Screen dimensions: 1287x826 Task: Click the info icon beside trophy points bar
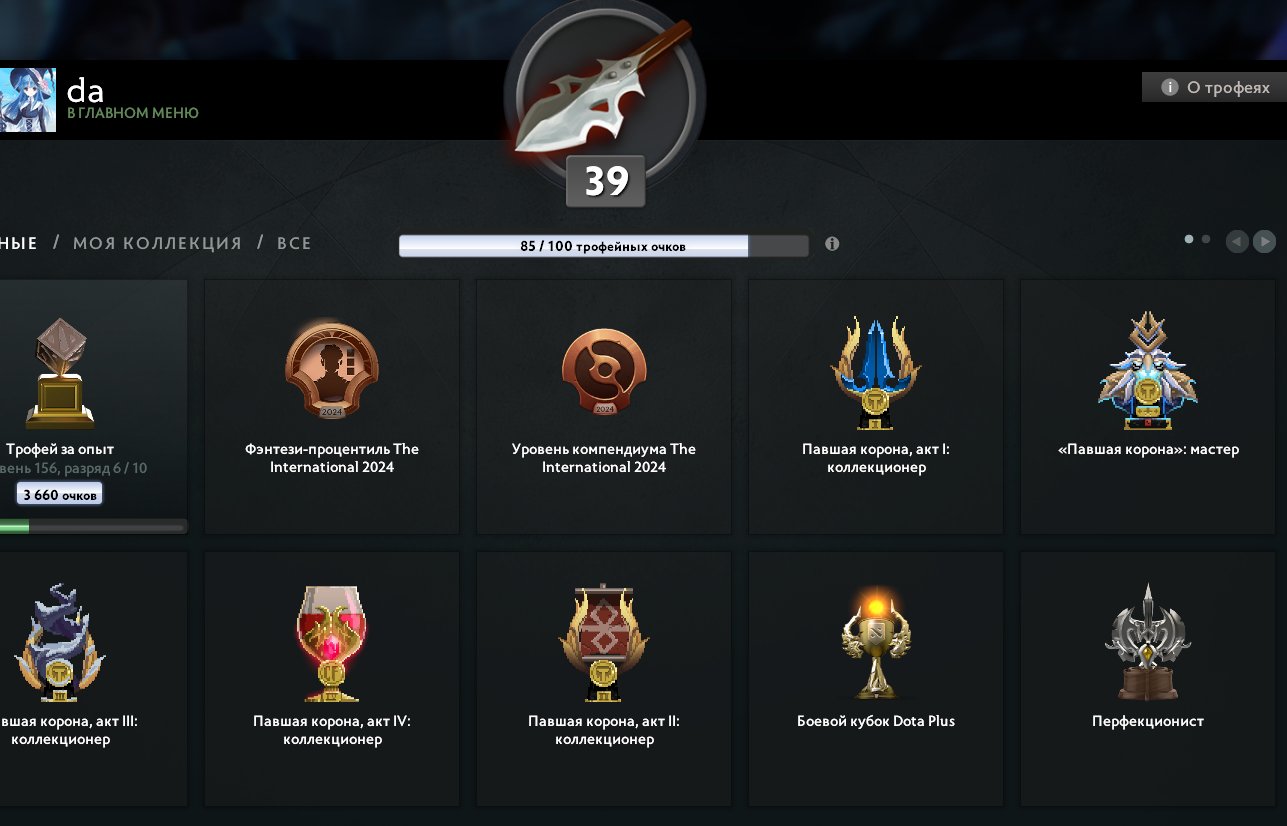click(x=832, y=244)
